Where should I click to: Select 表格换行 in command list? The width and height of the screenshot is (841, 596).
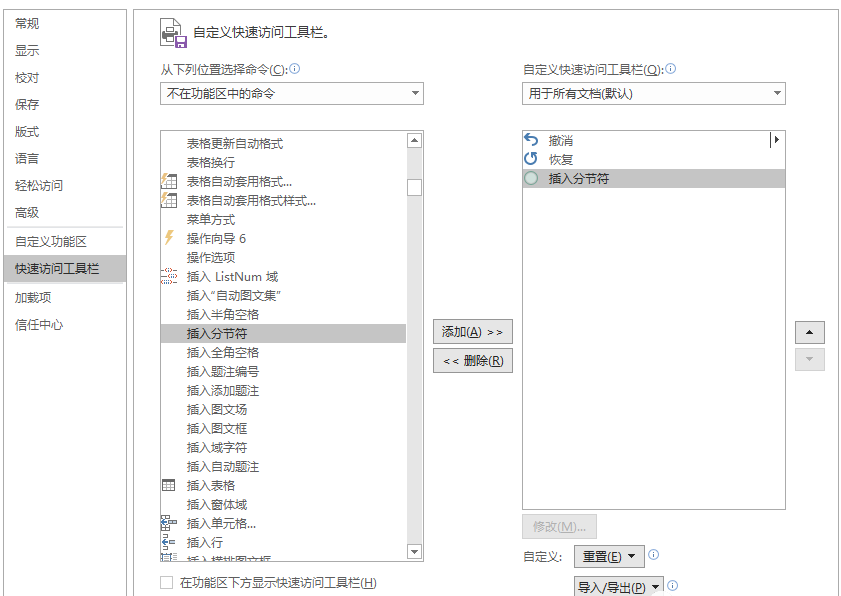[283, 162]
